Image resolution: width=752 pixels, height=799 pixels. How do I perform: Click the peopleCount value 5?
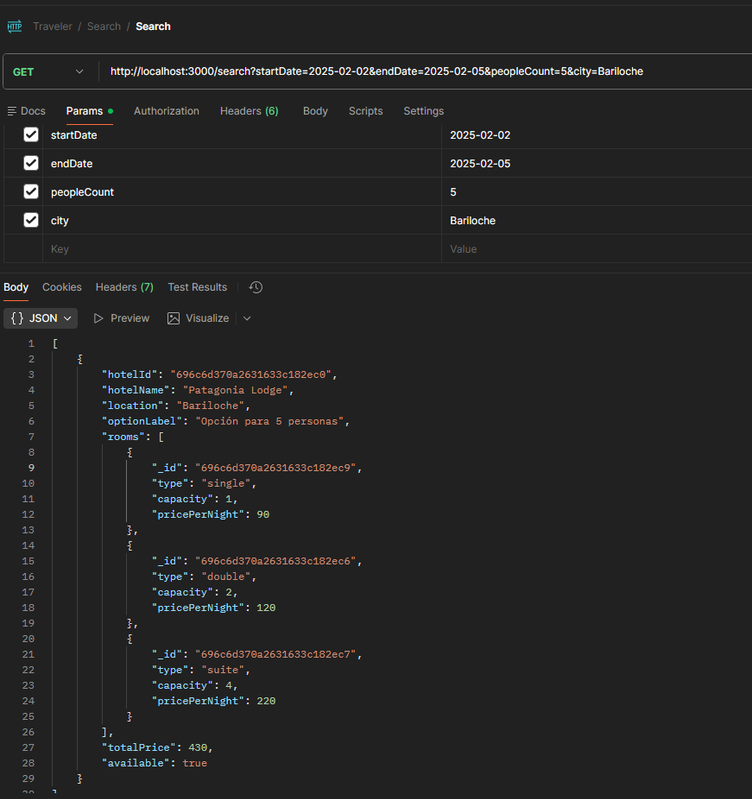pos(453,192)
